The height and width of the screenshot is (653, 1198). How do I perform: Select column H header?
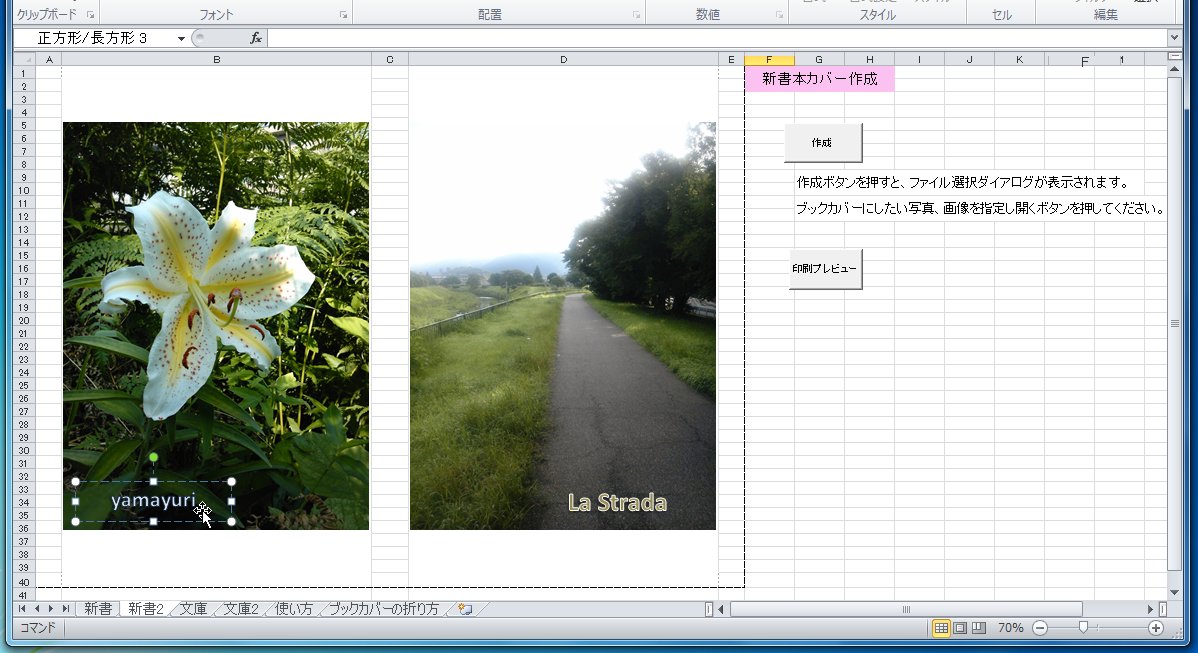tap(869, 60)
